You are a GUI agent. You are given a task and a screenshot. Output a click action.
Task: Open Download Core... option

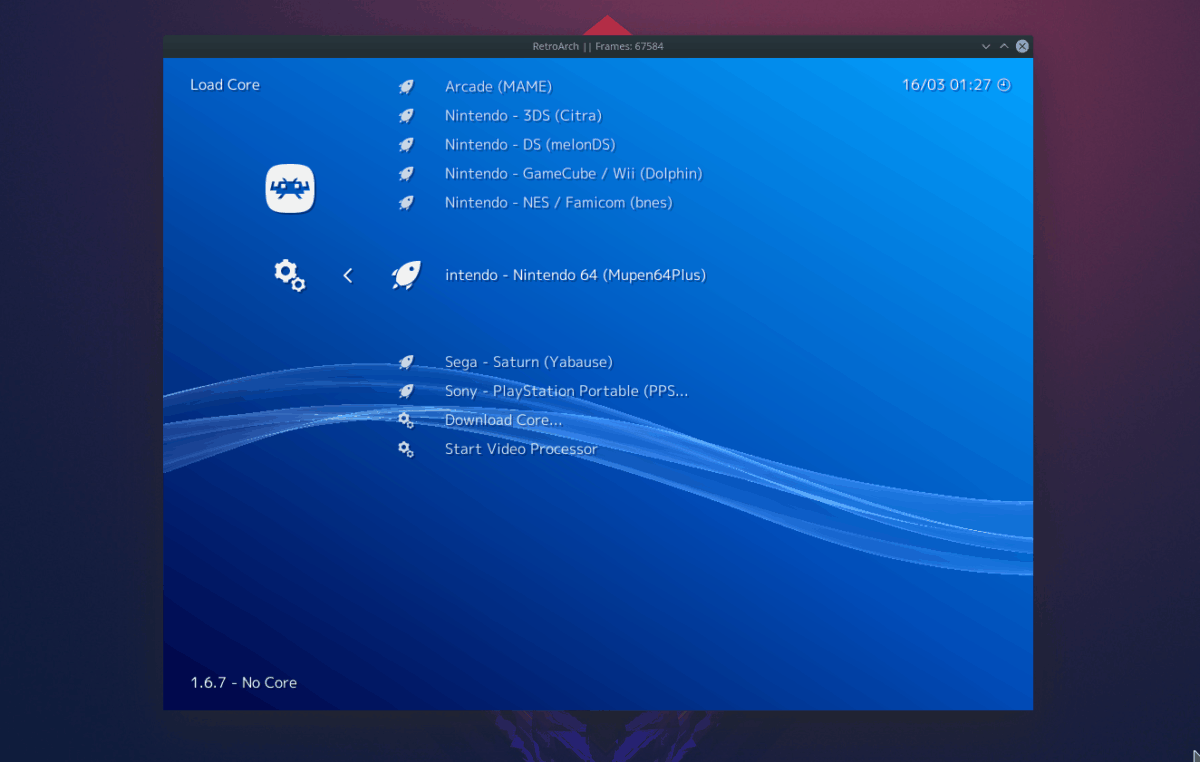(x=503, y=420)
